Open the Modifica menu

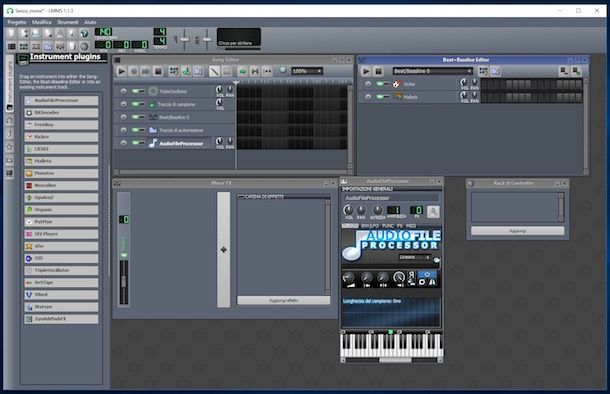[42, 22]
